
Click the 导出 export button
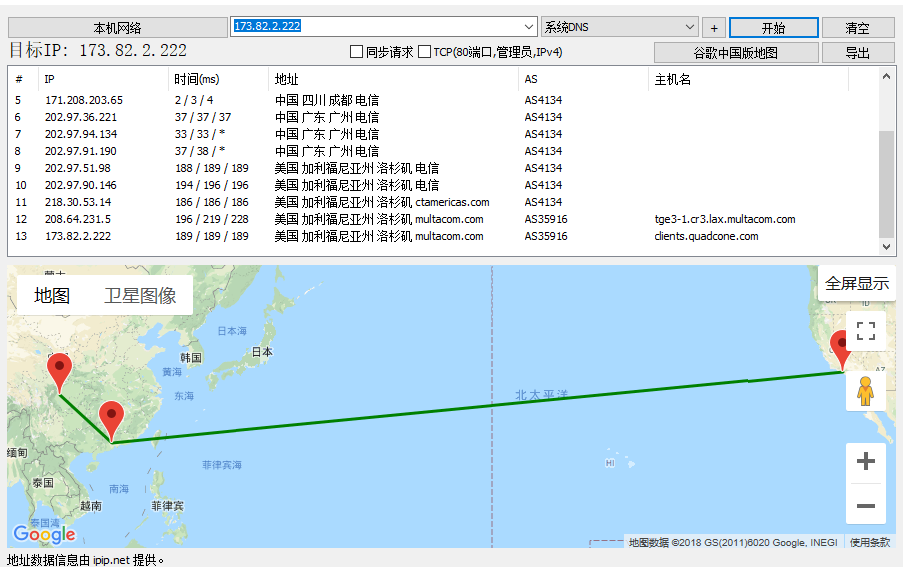[857, 53]
